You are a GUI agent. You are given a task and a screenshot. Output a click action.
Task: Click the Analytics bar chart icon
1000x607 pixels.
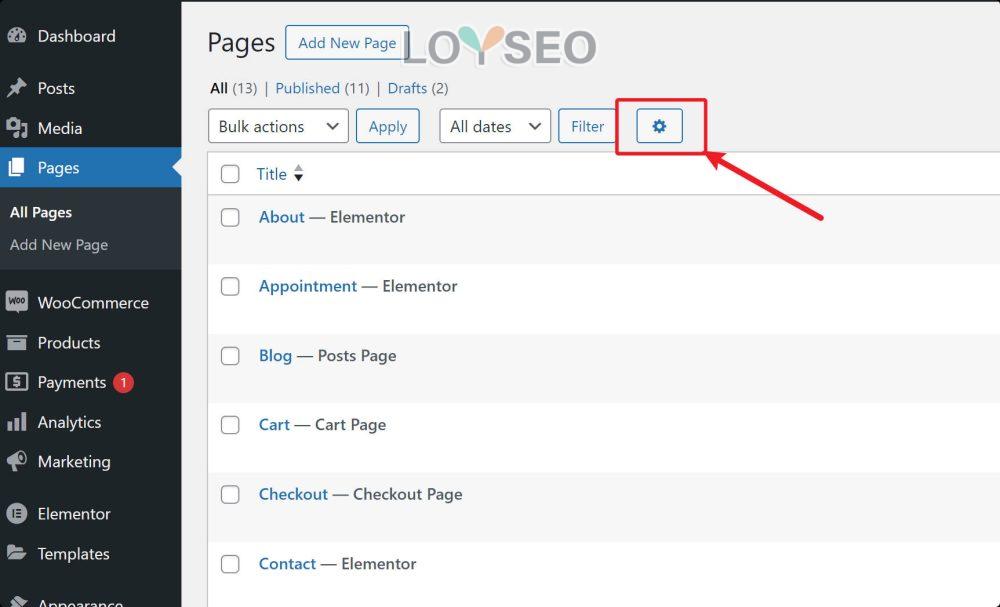17,421
